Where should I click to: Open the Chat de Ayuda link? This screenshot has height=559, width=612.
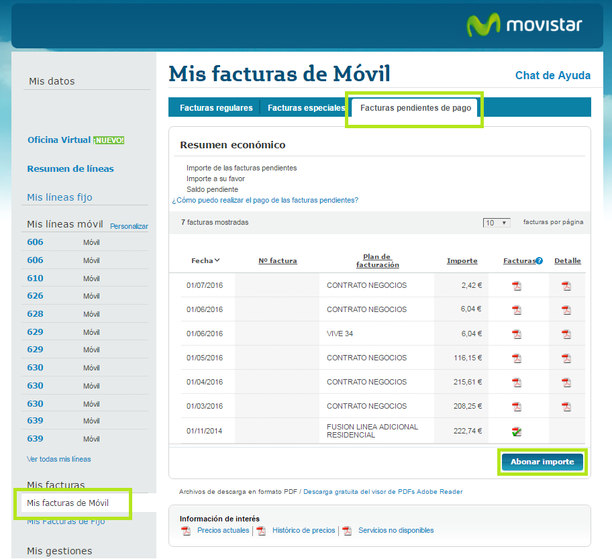(x=552, y=76)
